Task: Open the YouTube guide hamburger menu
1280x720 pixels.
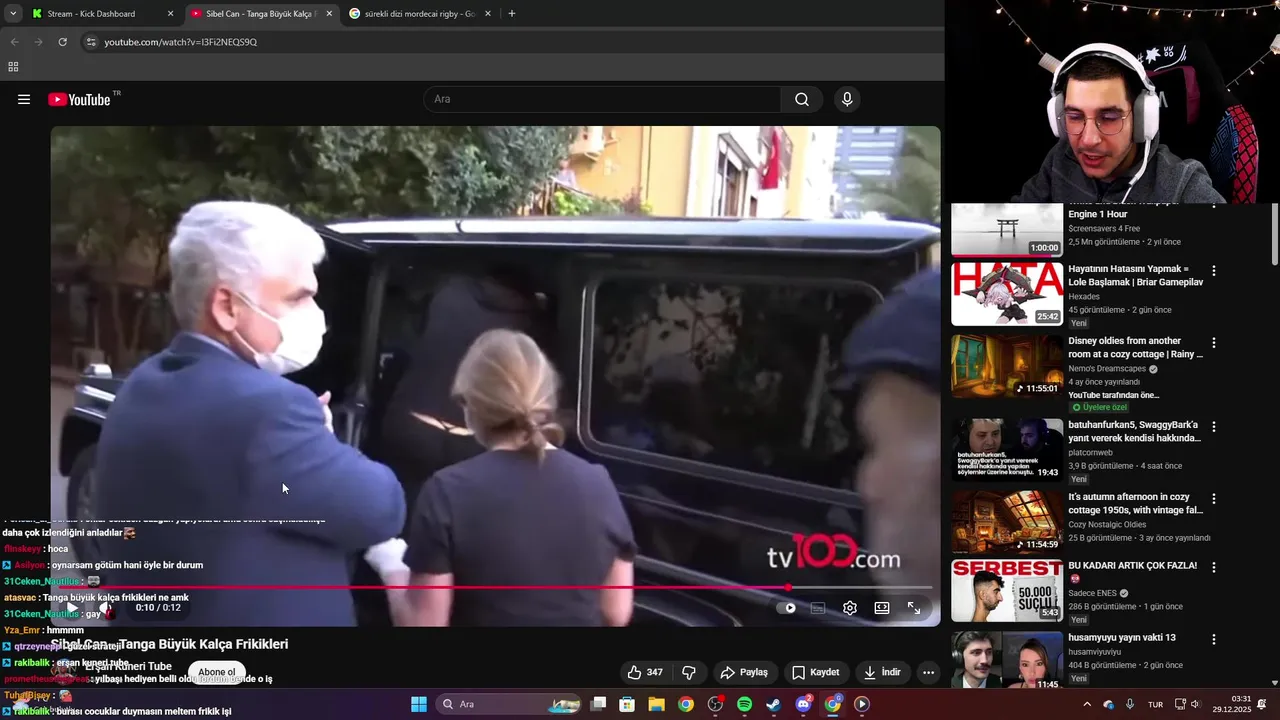Action: pos(24,99)
